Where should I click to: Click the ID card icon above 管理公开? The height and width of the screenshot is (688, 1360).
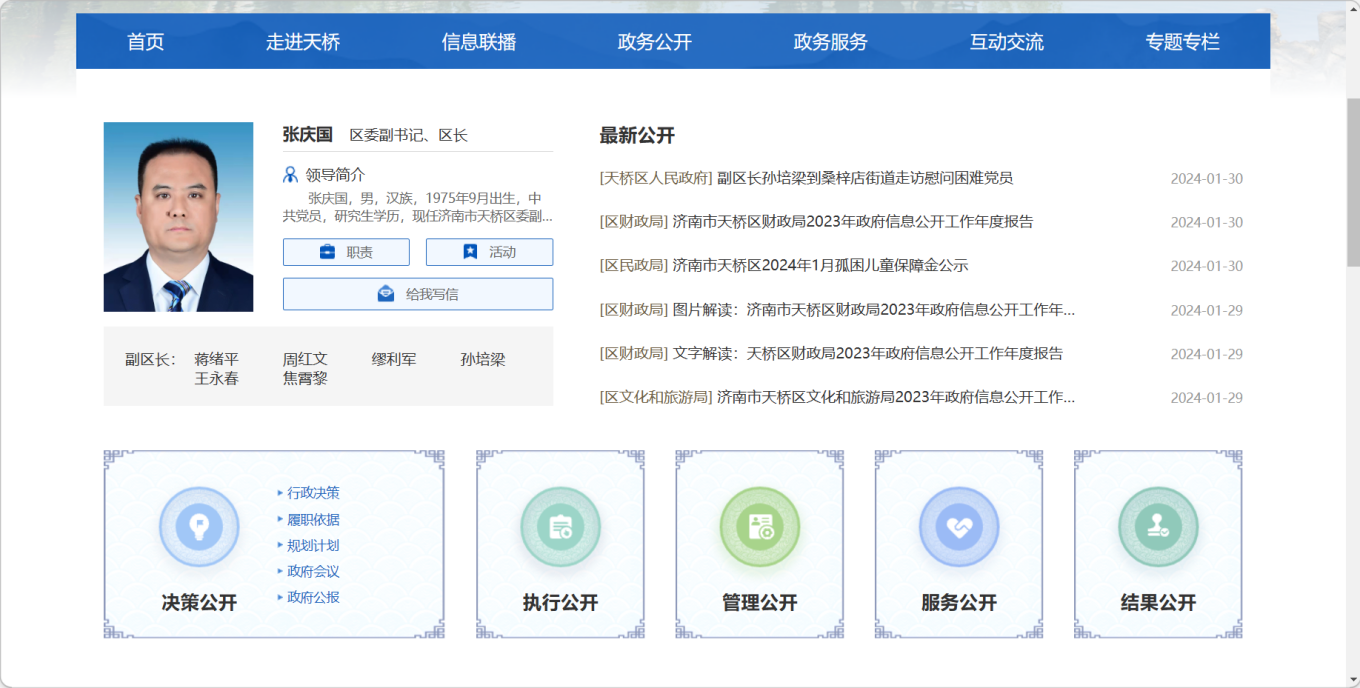(760, 526)
